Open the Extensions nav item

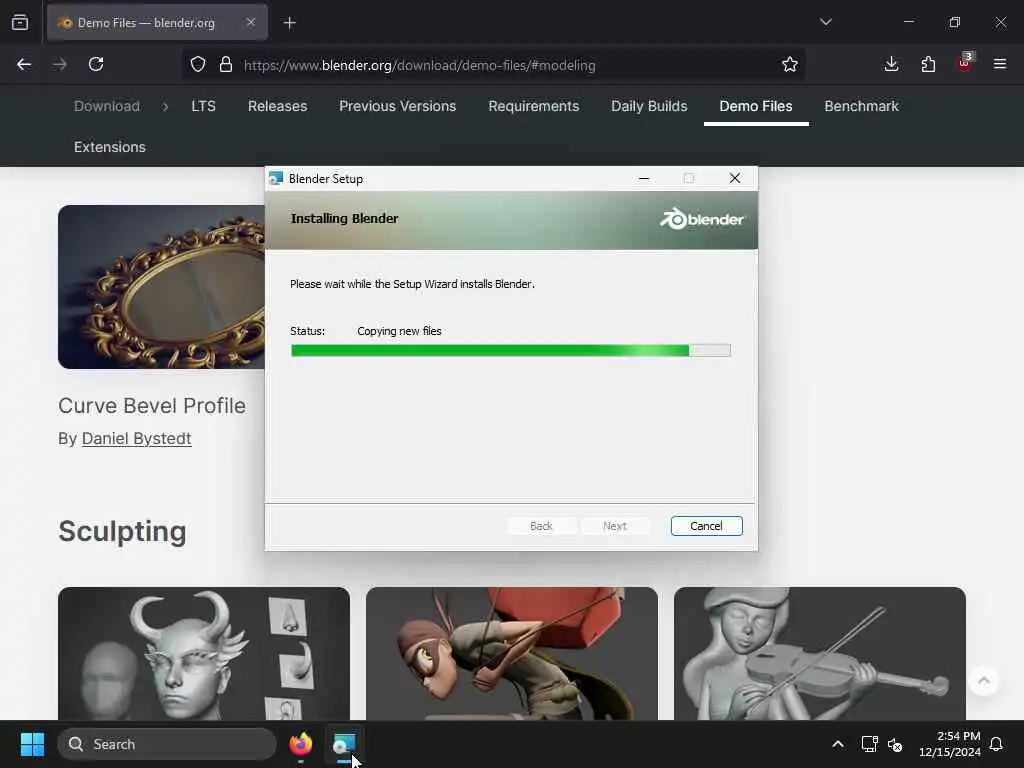click(110, 147)
